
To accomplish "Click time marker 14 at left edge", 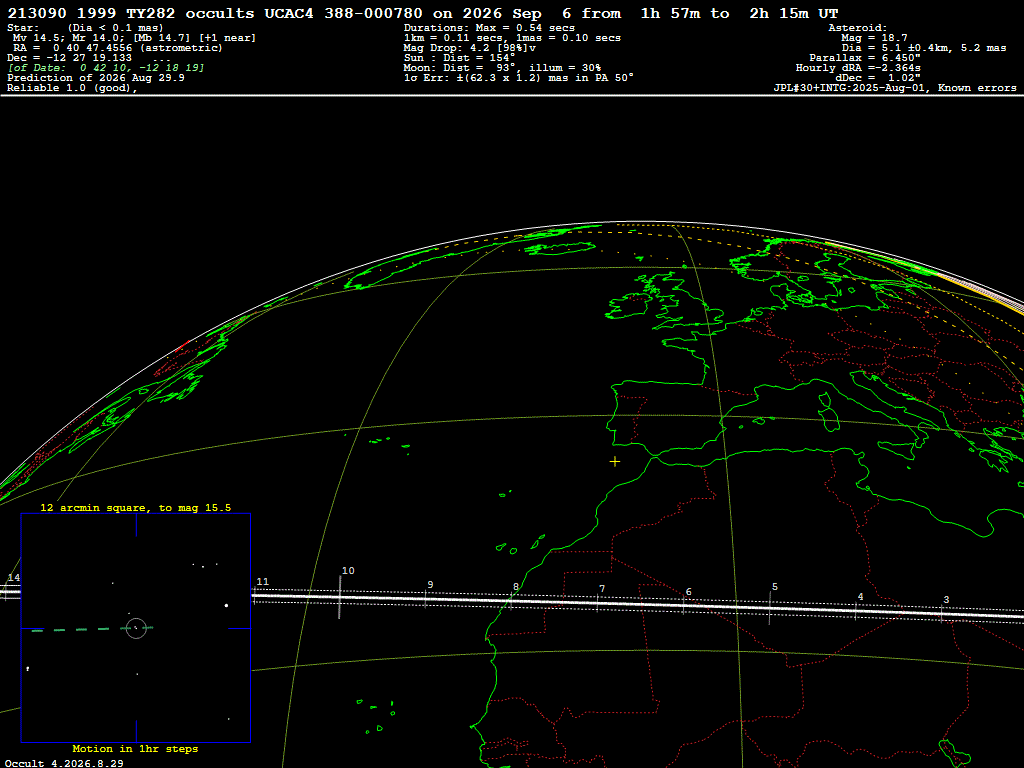I will click(x=14, y=577).
